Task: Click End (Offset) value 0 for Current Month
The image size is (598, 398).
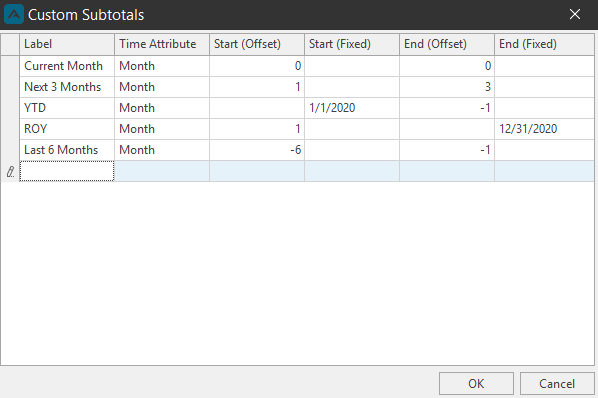Action: 447,66
